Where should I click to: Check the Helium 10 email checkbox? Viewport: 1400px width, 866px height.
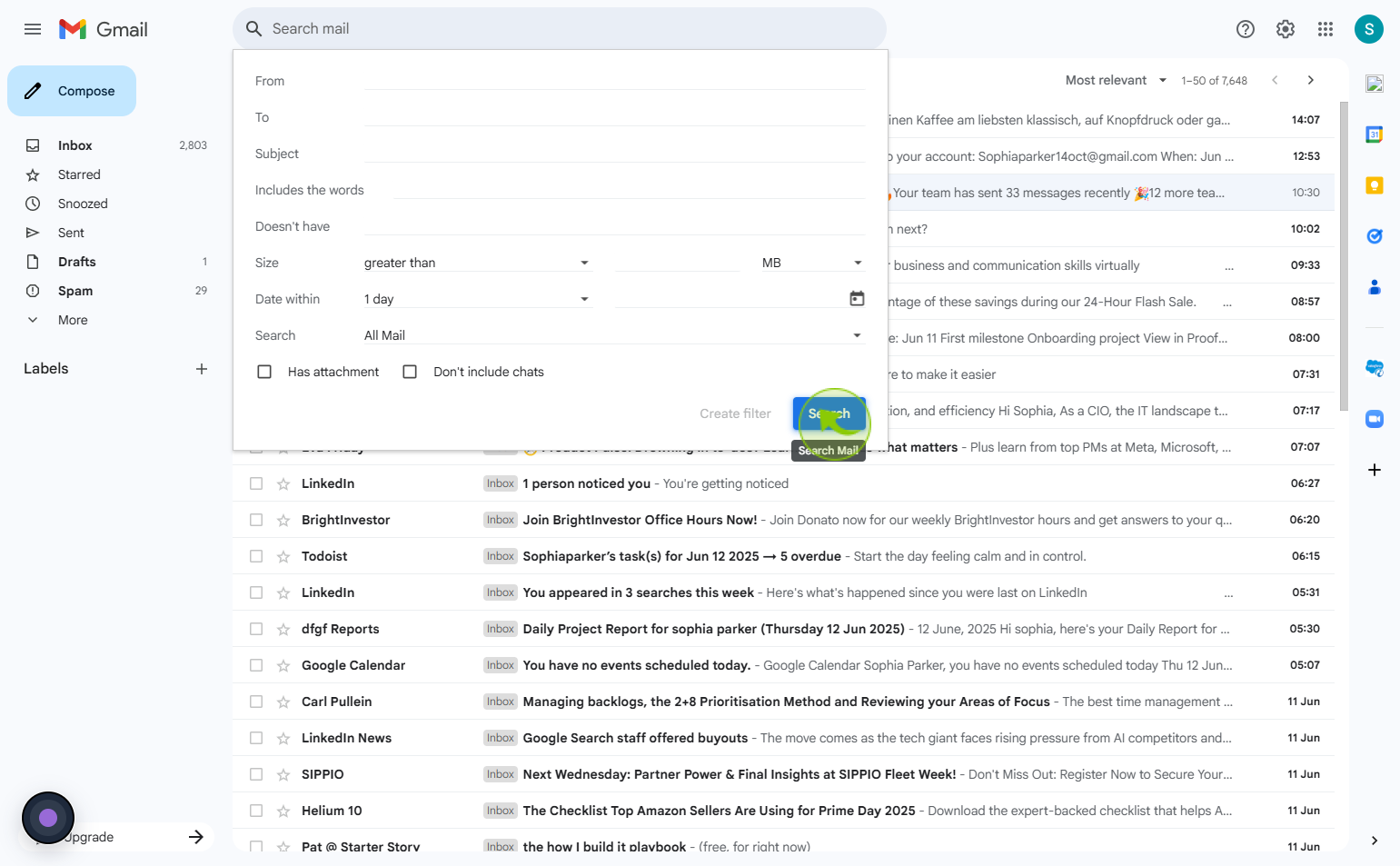tap(256, 811)
